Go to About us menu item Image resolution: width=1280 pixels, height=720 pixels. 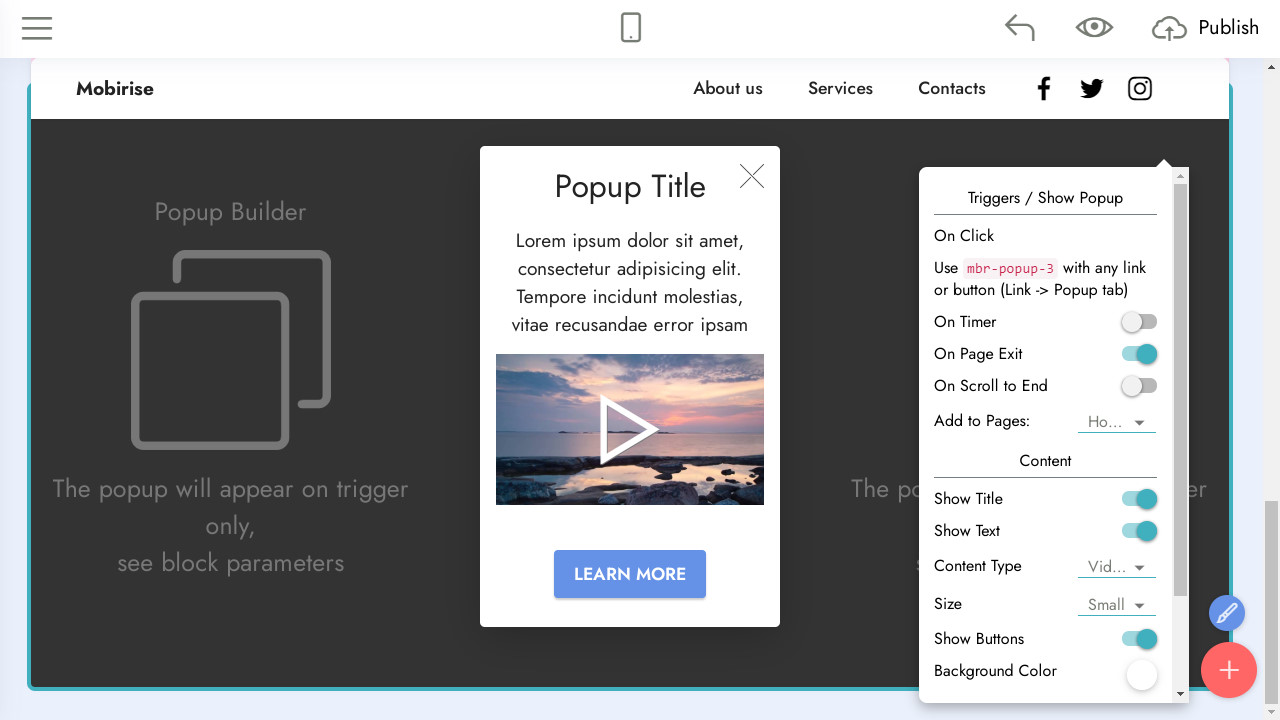tap(727, 89)
